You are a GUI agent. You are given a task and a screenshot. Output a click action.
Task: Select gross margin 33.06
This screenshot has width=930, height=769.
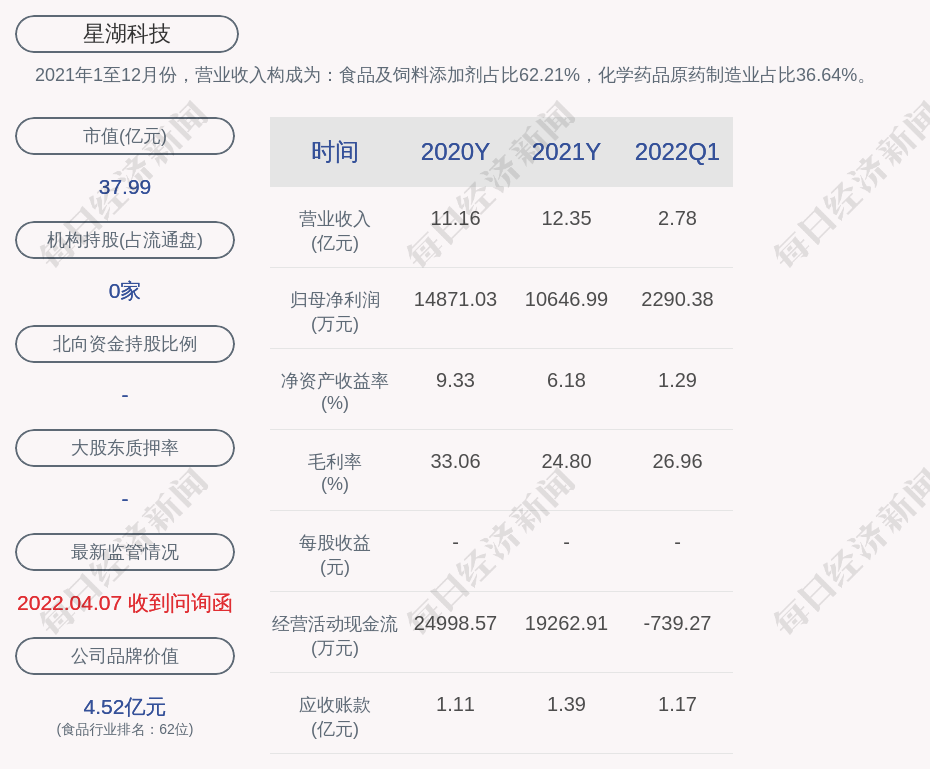coord(456,461)
